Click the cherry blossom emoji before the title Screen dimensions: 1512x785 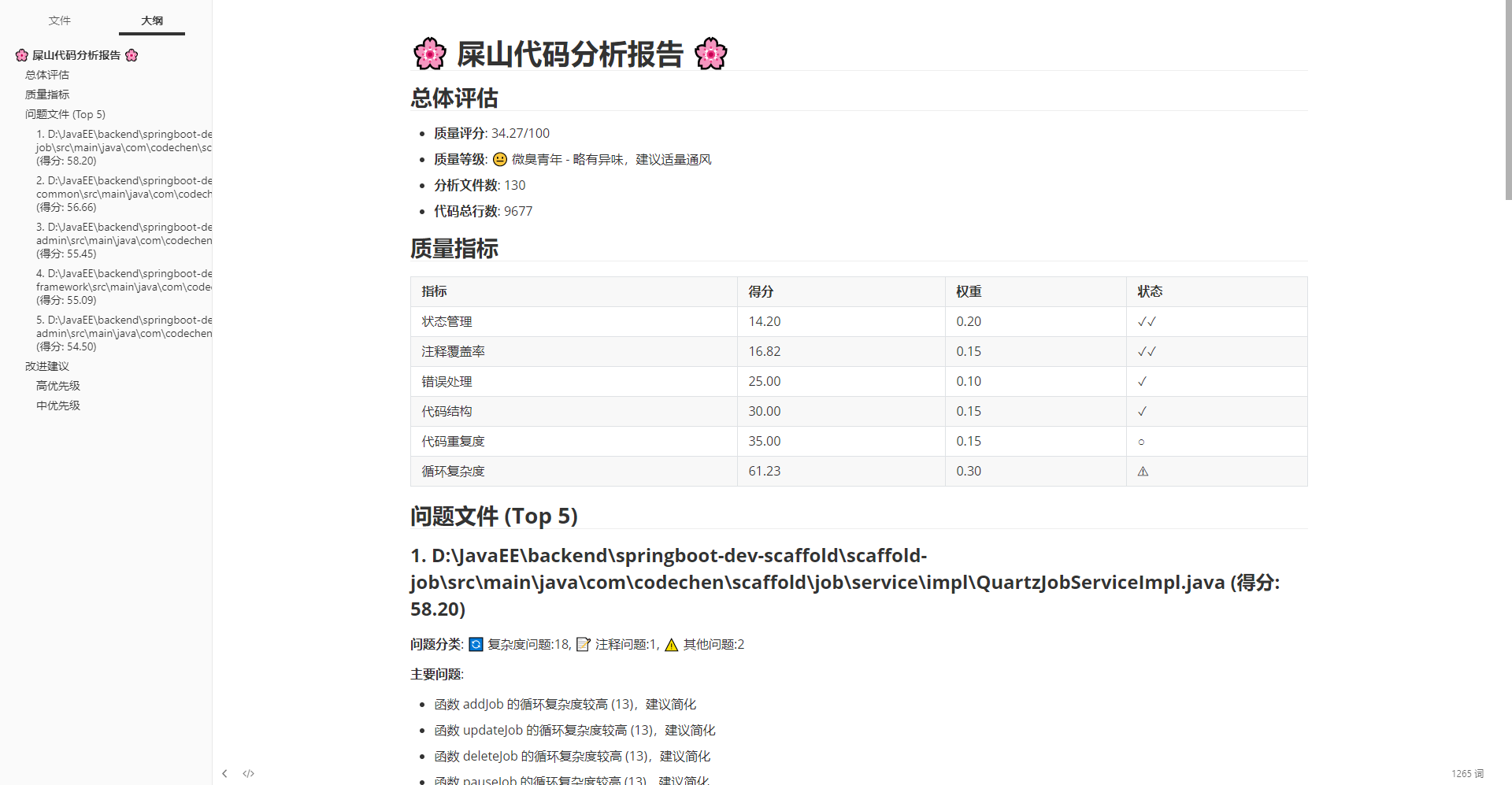pos(429,54)
